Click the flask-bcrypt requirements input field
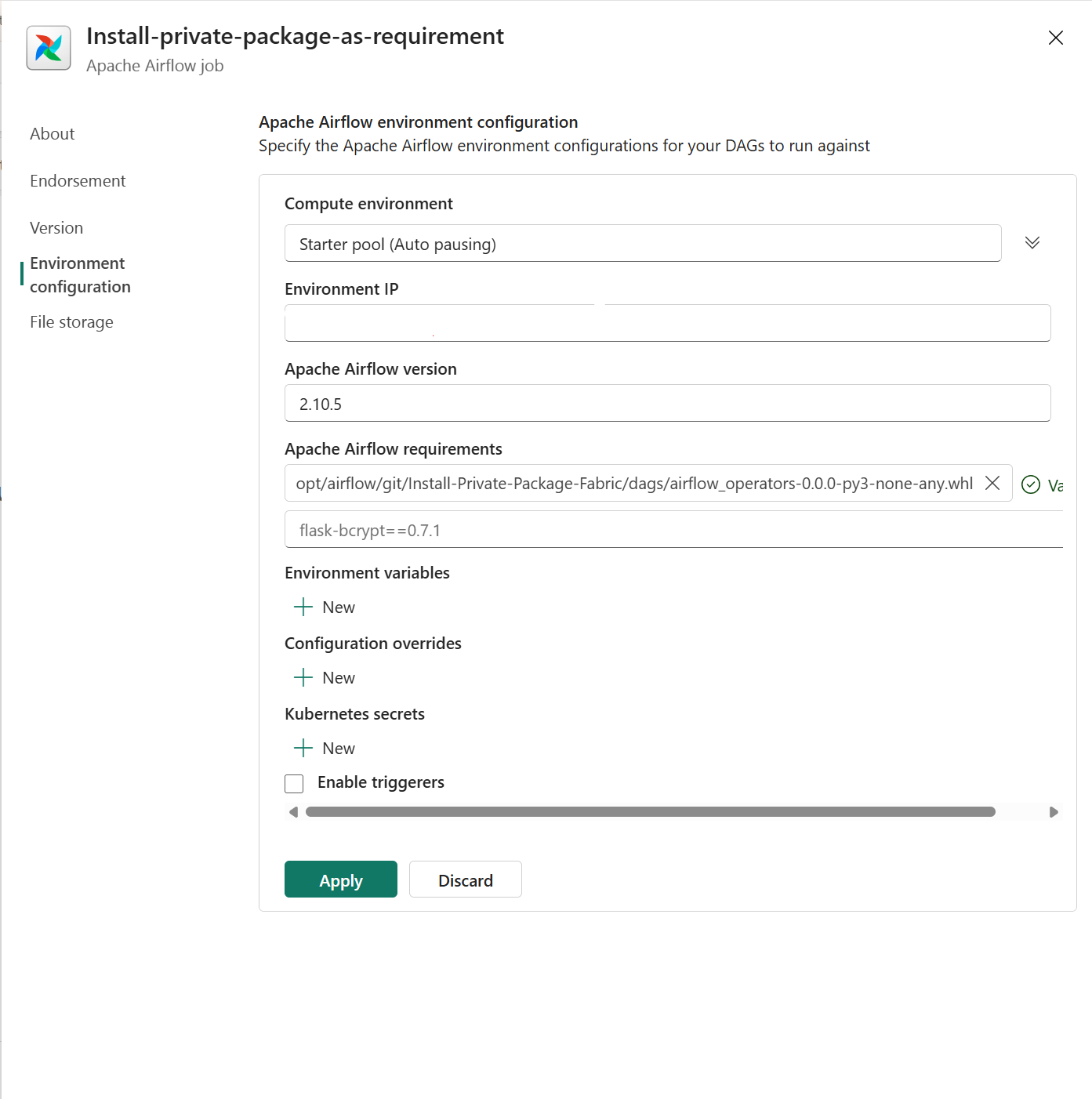The width and height of the screenshot is (1092, 1099). [x=673, y=530]
